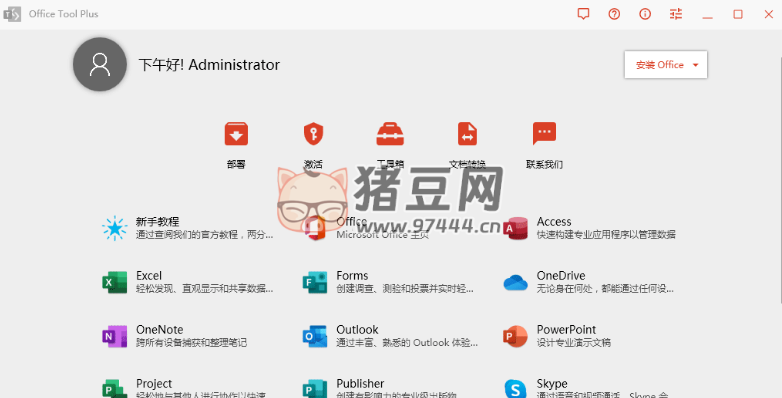Click the Excel app icon
Image resolution: width=782 pixels, height=398 pixels.
115,282
